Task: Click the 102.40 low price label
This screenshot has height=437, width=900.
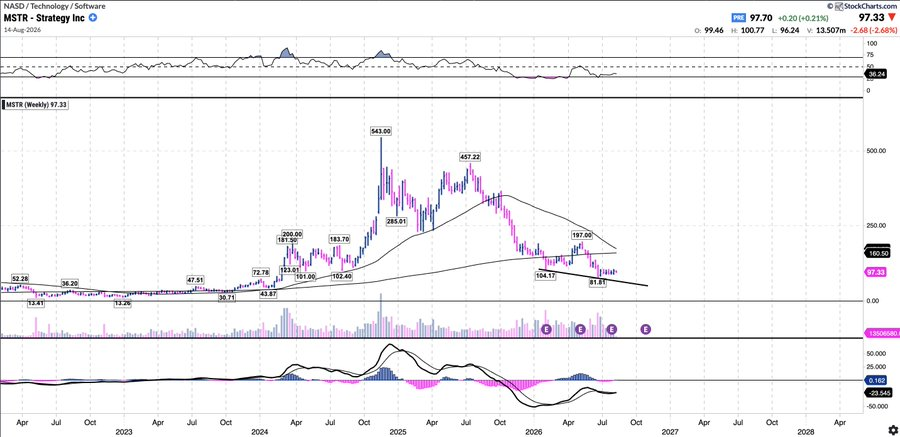Action: [x=342, y=276]
